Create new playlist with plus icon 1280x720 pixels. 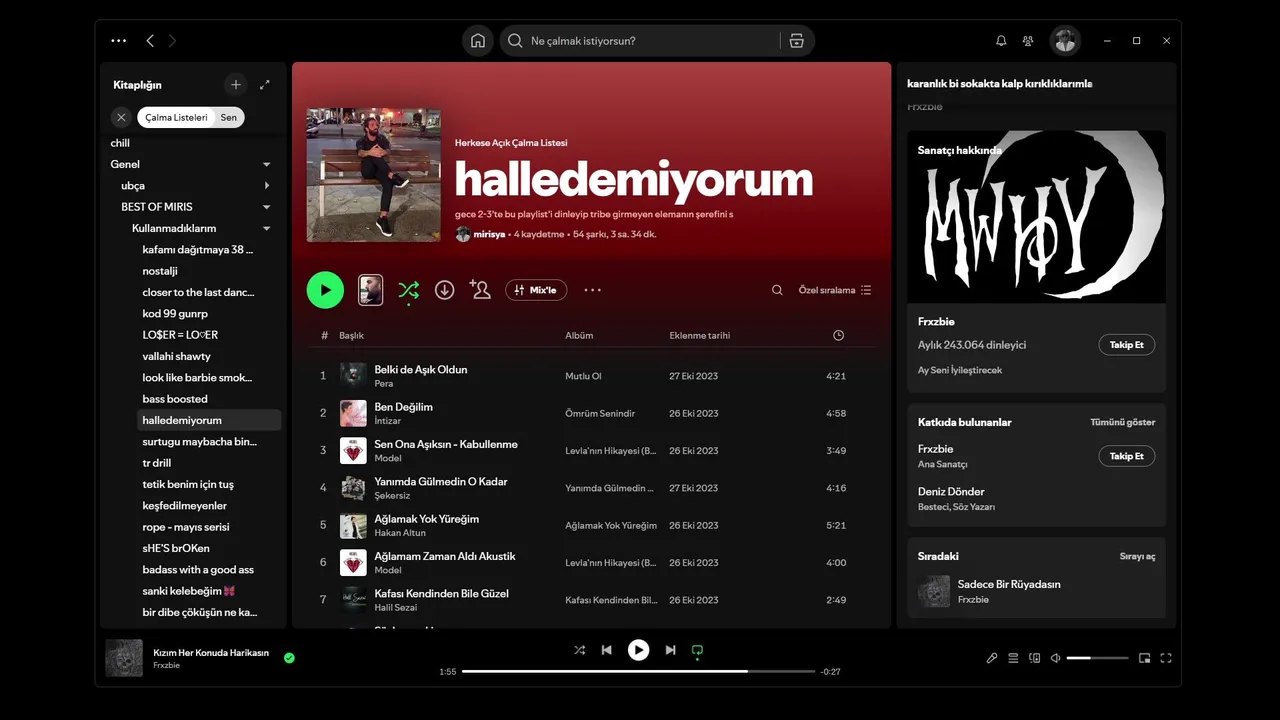coord(235,85)
